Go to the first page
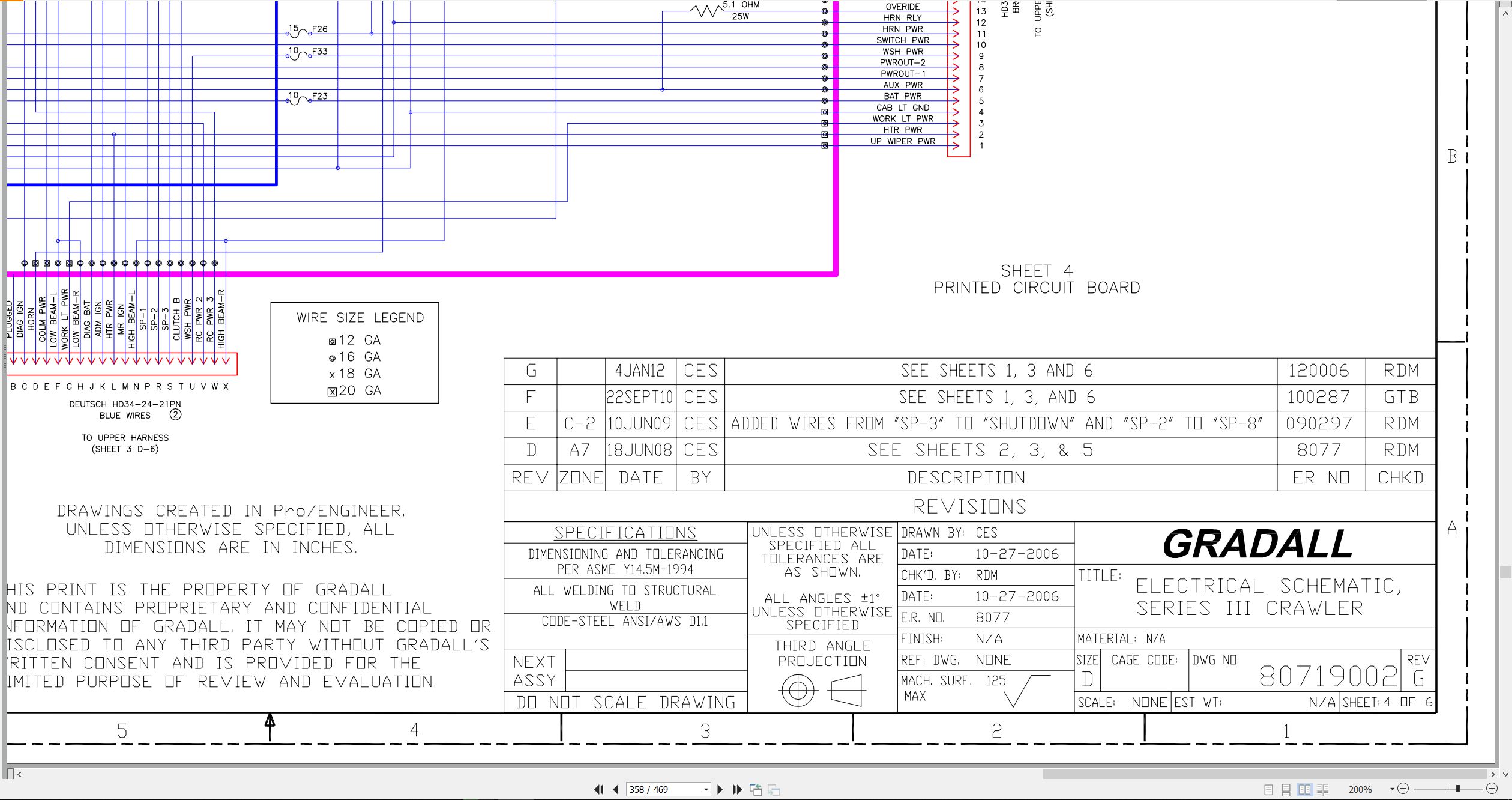Viewport: 1512px width, 800px height. point(598,789)
